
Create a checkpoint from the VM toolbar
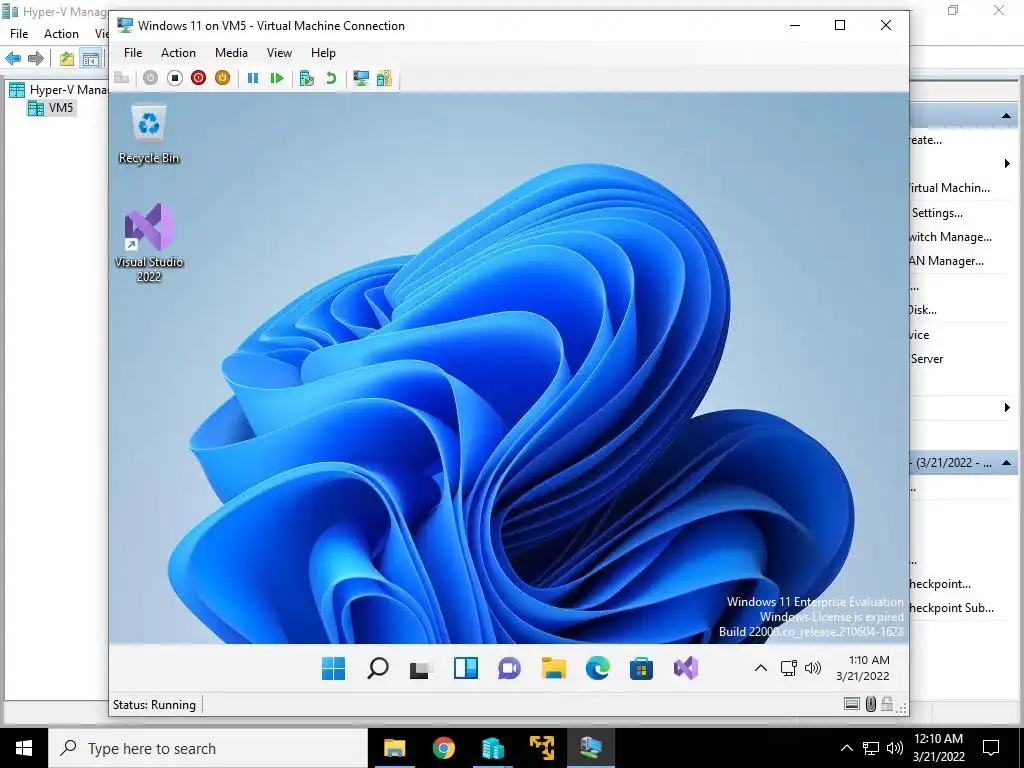point(307,78)
